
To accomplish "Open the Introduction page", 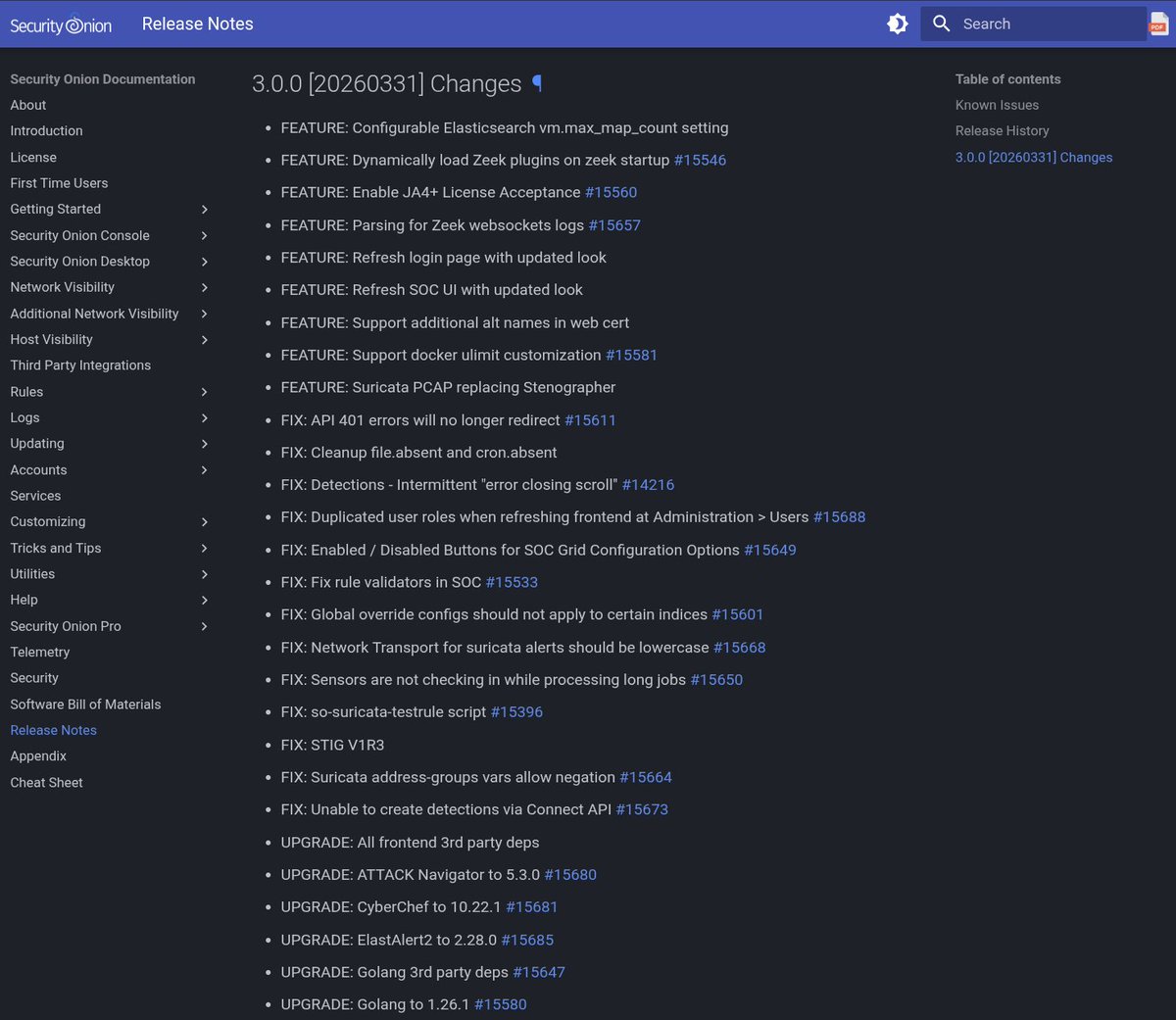I will point(46,130).
